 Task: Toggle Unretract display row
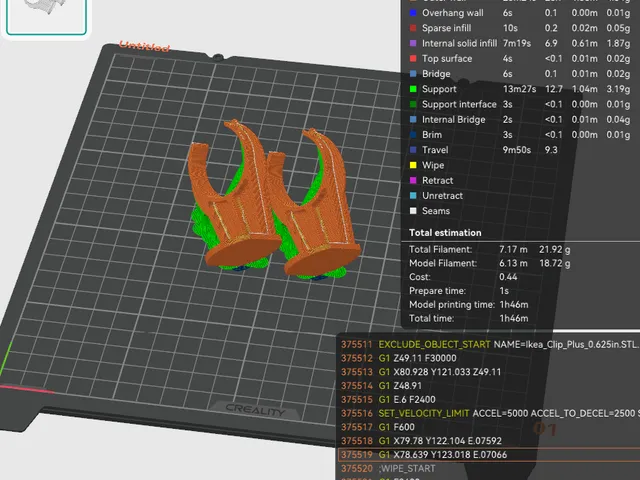pyautogui.click(x=520, y=196)
